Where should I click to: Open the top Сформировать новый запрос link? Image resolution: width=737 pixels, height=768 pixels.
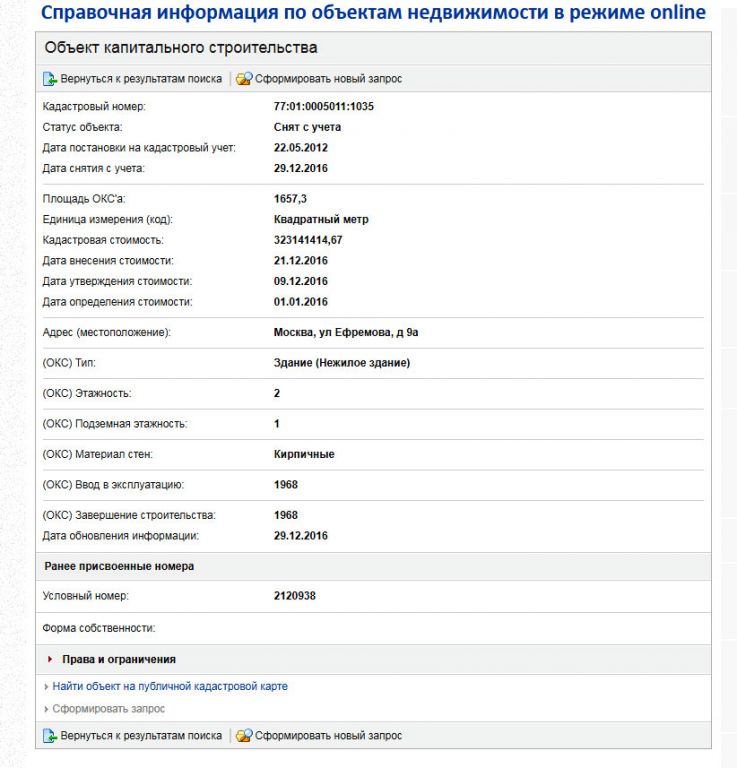tap(328, 79)
